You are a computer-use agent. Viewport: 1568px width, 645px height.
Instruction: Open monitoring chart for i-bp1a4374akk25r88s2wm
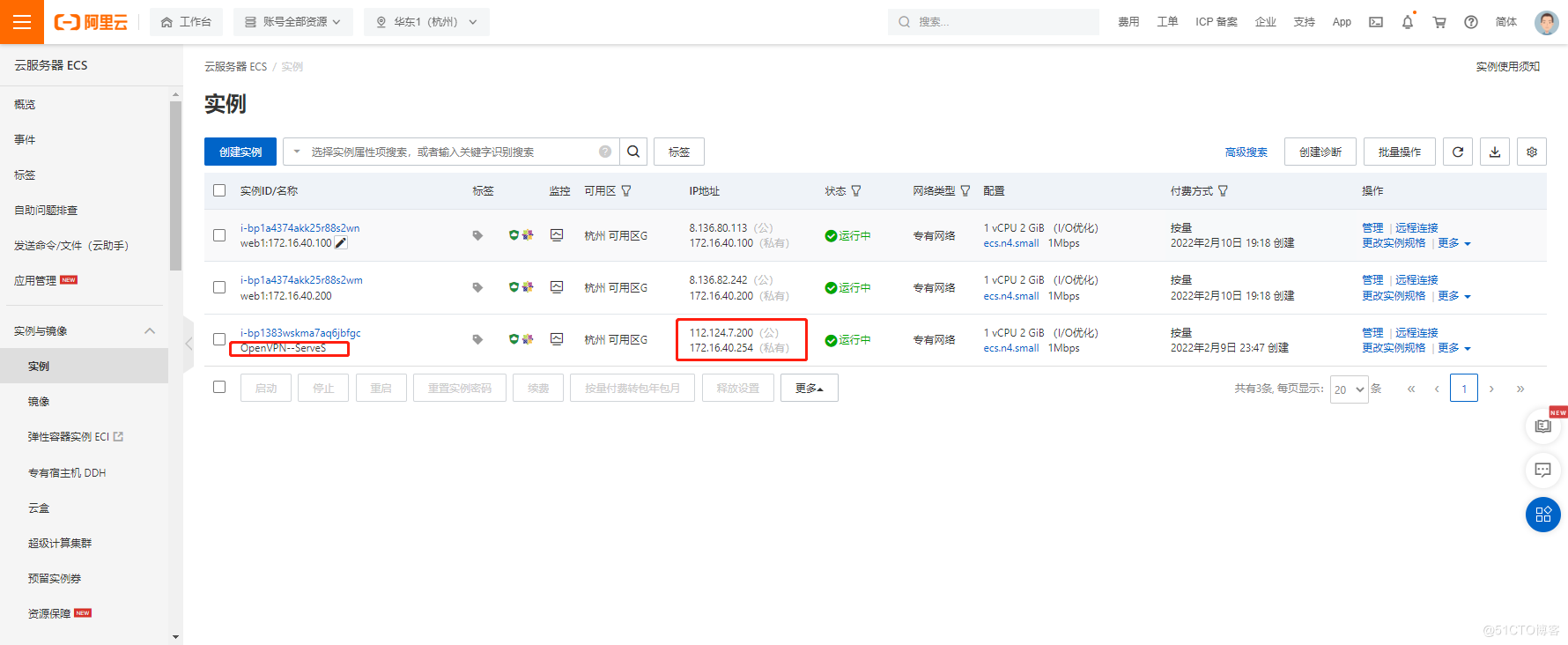[x=557, y=287]
